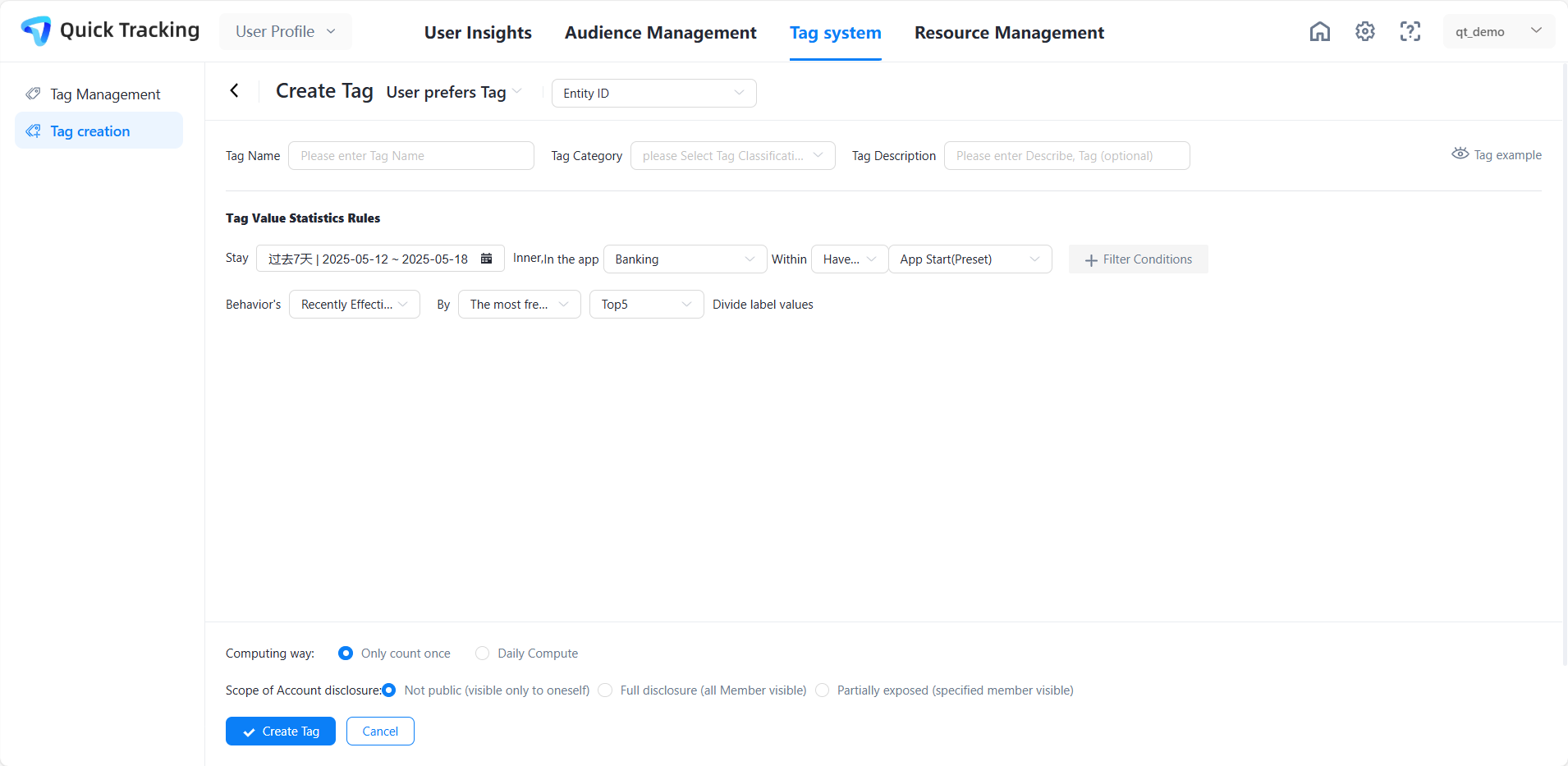Viewport: 1568px width, 766px height.
Task: Go to home via house icon
Action: click(1320, 31)
